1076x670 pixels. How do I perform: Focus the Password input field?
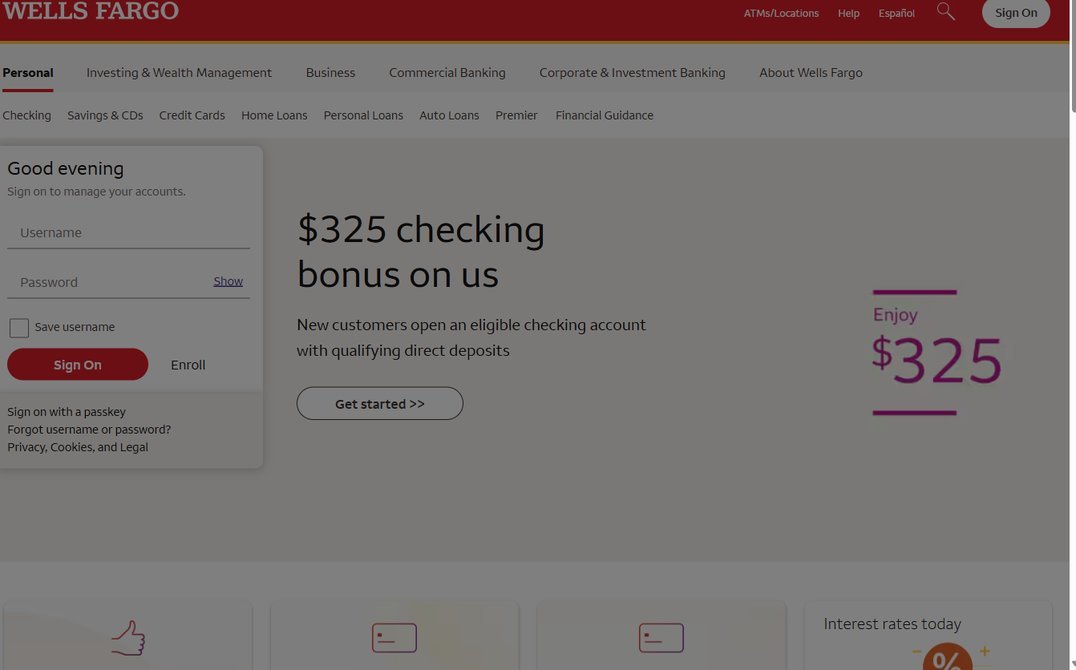[108, 282]
